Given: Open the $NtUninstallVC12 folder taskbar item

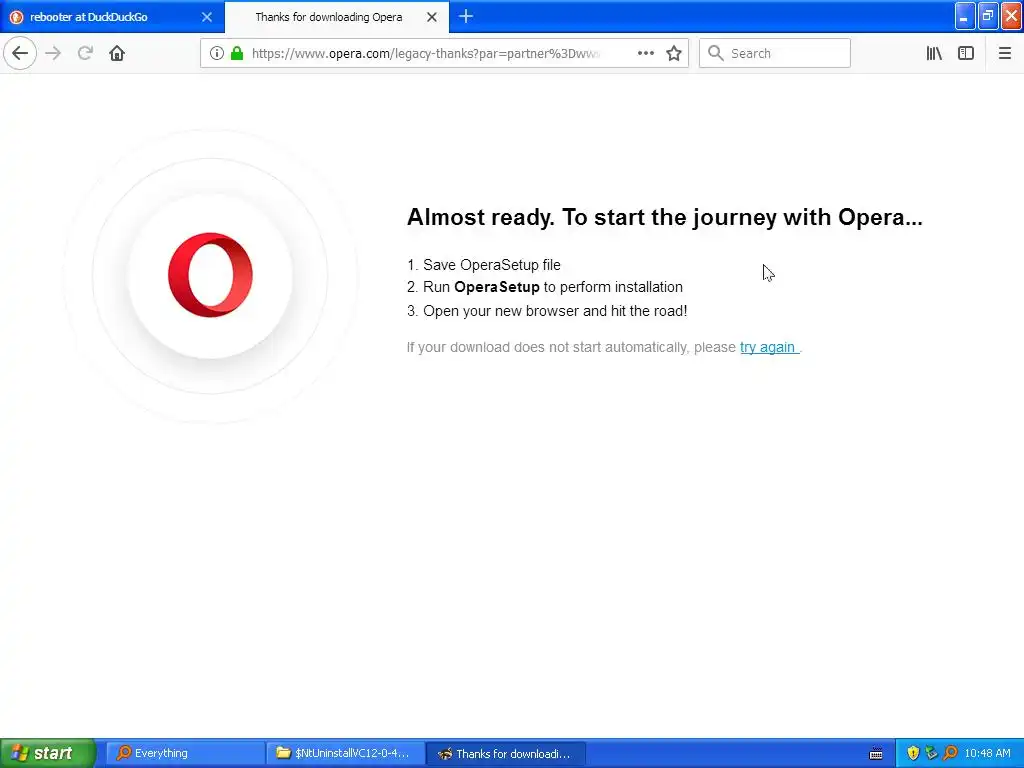Looking at the screenshot, I should coord(346,753).
